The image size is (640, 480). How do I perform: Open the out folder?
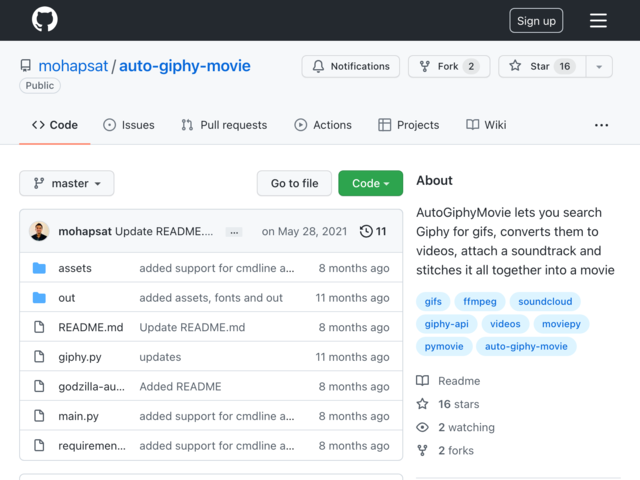click(x=67, y=298)
